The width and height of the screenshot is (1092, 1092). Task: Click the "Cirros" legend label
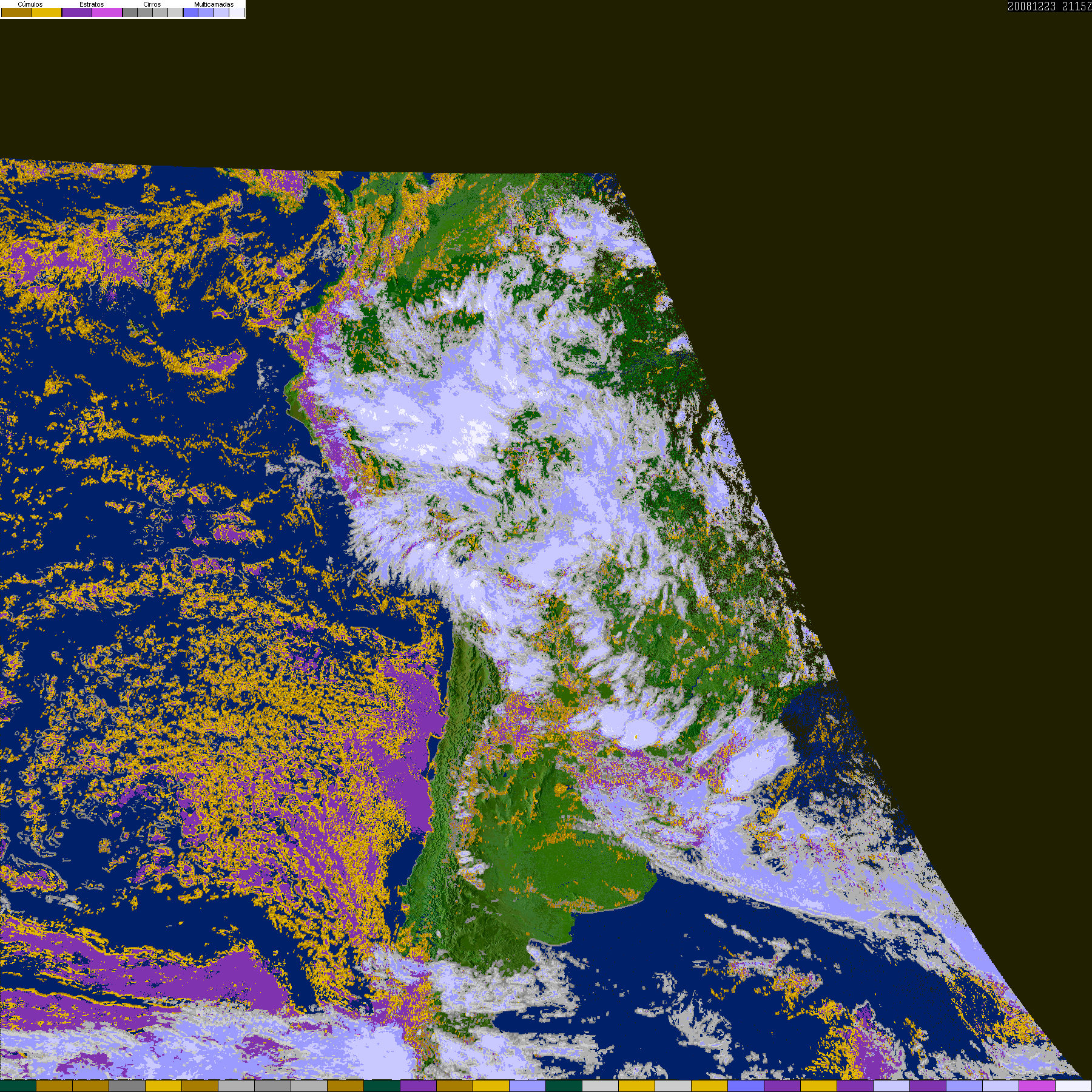pos(152,4)
